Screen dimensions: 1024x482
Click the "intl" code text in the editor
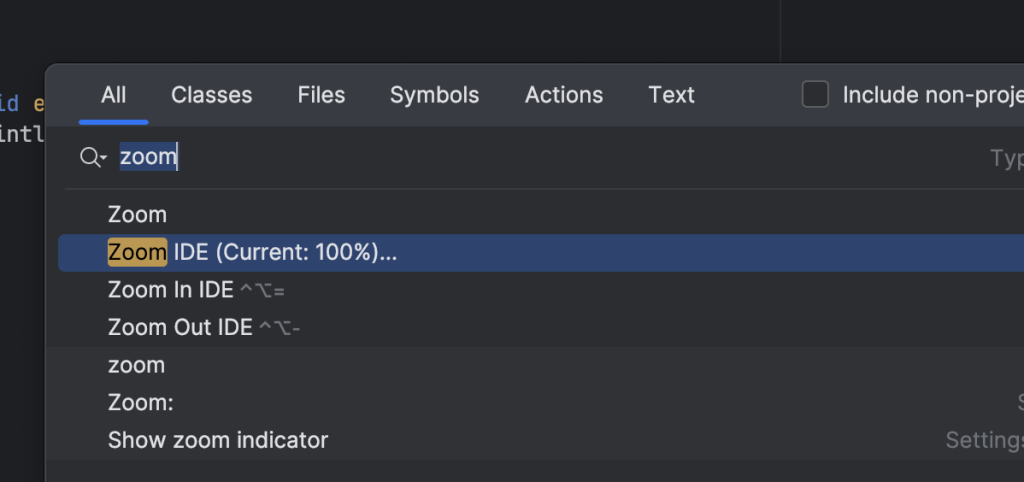20,134
